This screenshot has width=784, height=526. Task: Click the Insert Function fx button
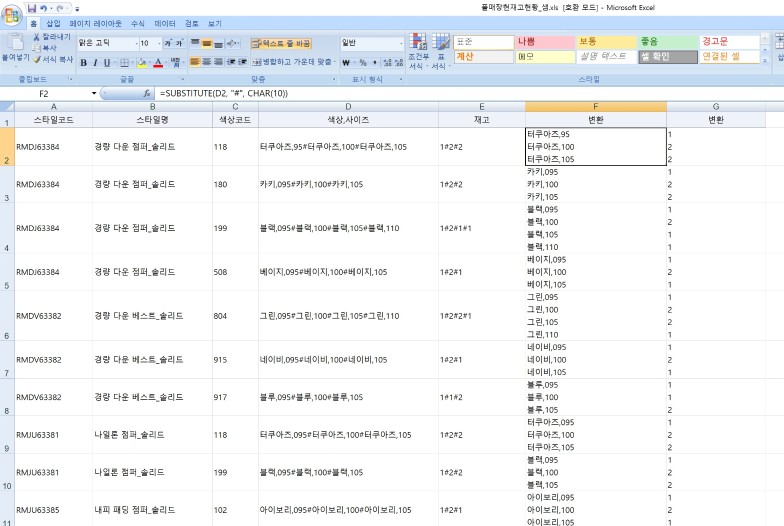click(x=147, y=94)
